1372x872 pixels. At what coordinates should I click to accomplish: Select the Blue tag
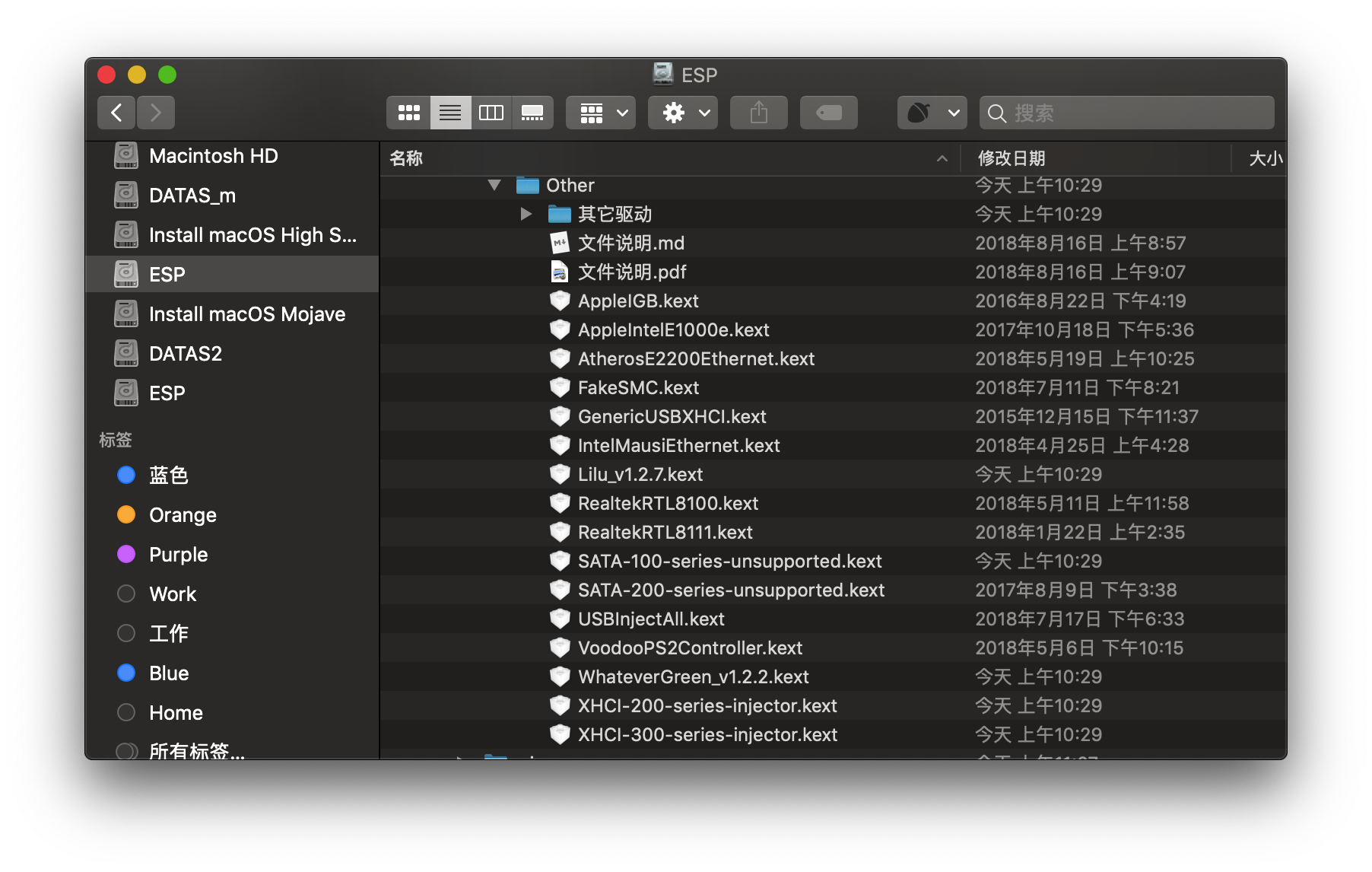[232, 673]
